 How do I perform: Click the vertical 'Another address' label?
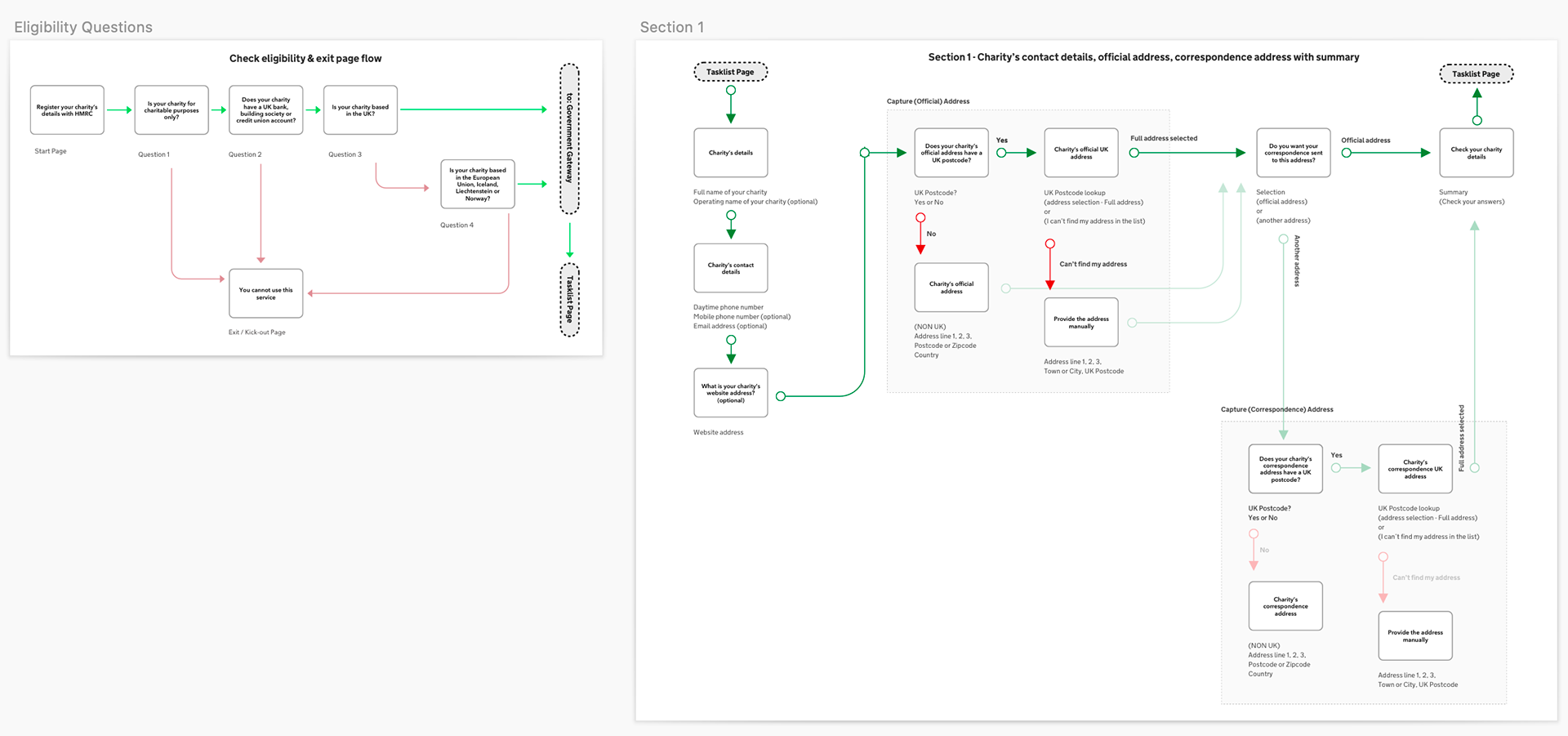[x=1297, y=261]
